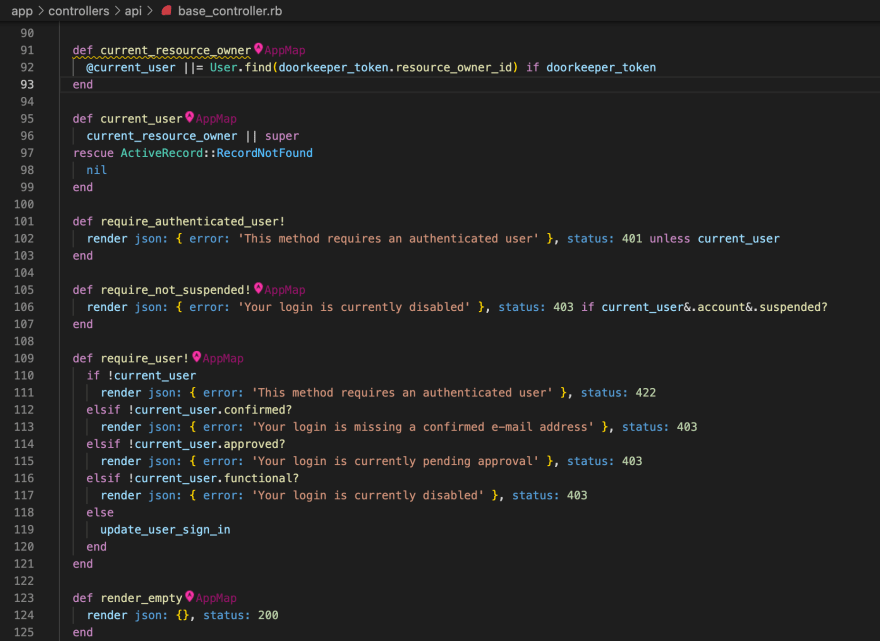This screenshot has height=641, width=880.
Task: Click '@current_user' variable on line 92
Action: click(x=131, y=67)
